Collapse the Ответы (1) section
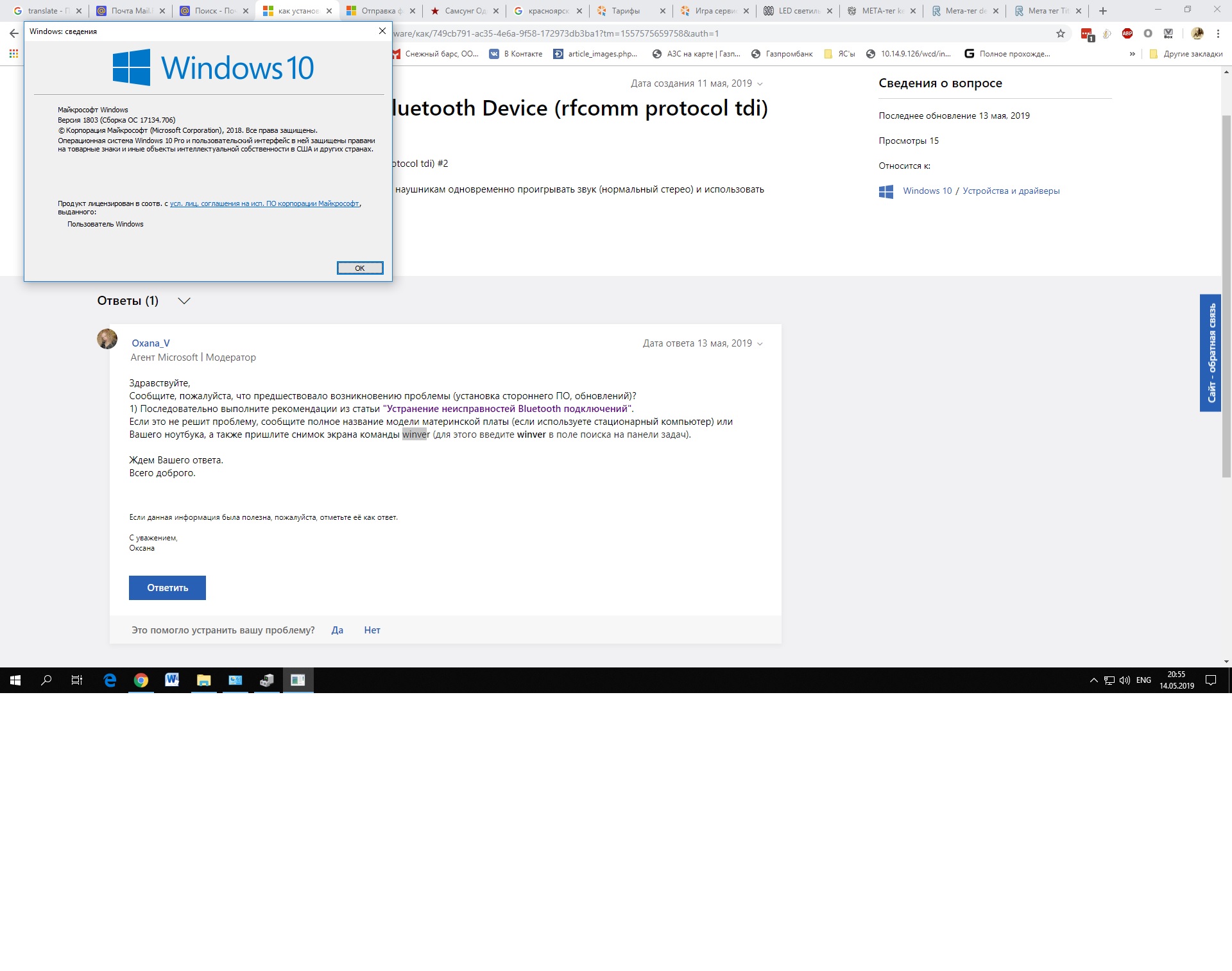The height and width of the screenshot is (971, 1232). (x=184, y=301)
